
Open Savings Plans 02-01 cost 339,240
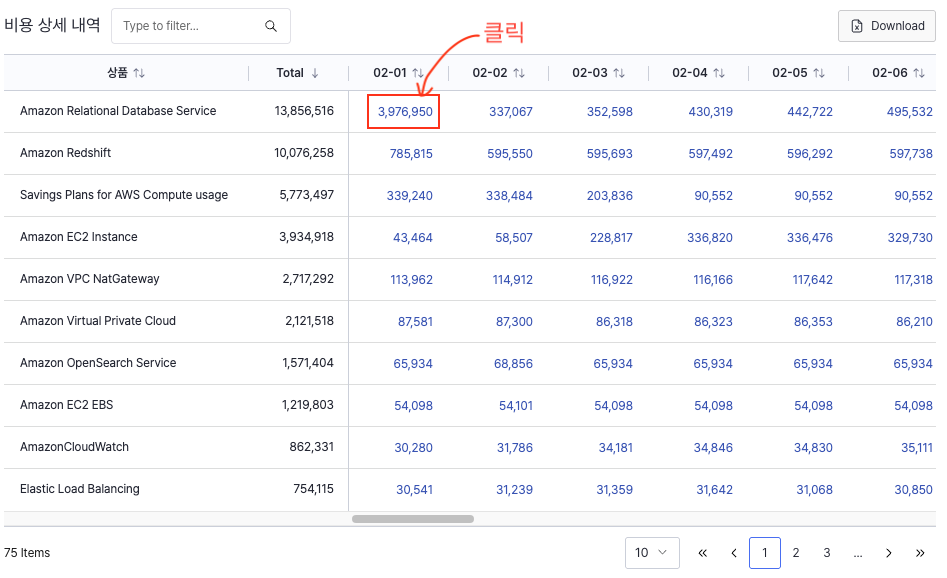[x=409, y=196]
